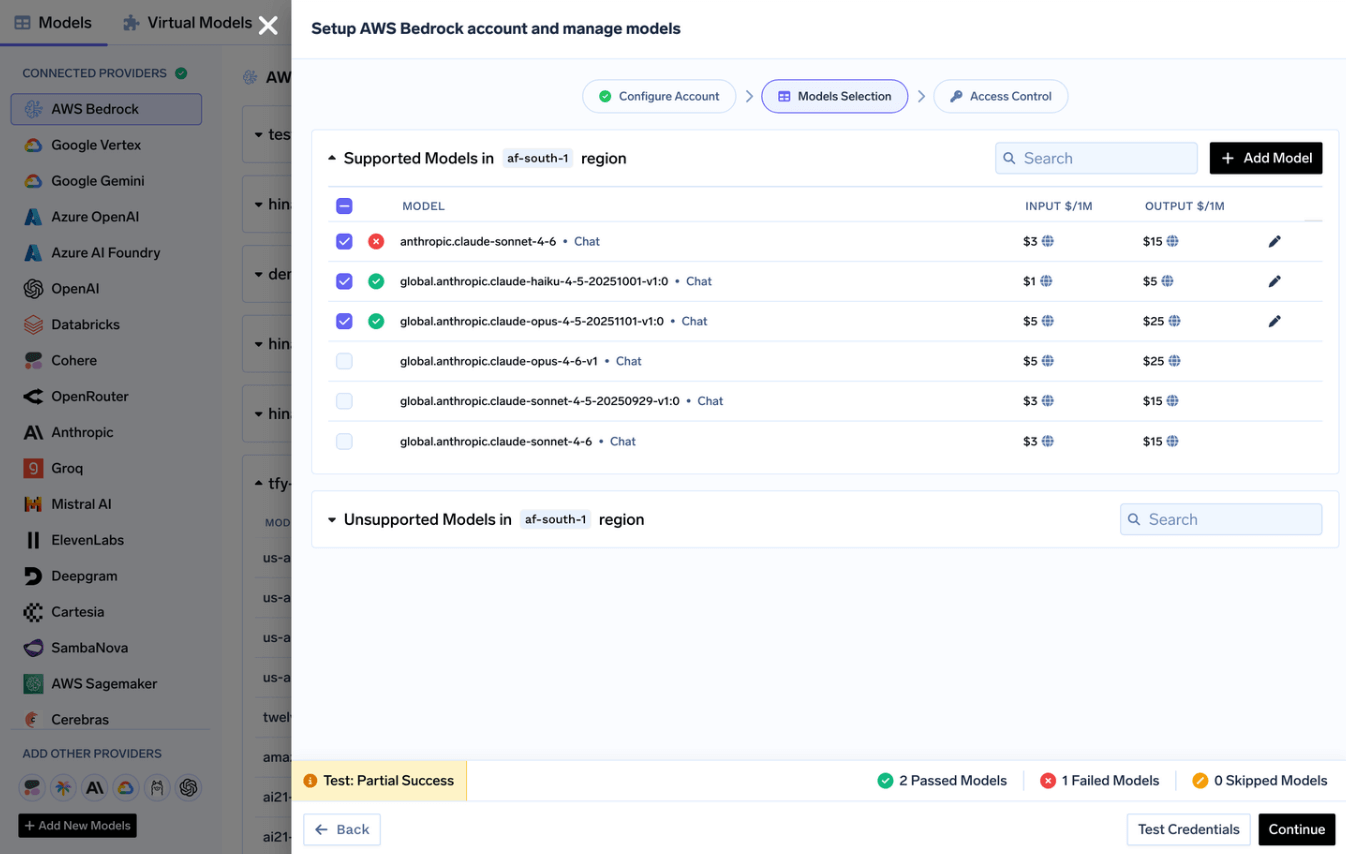Click green check icon beside 2 Passed Models

(x=885, y=781)
